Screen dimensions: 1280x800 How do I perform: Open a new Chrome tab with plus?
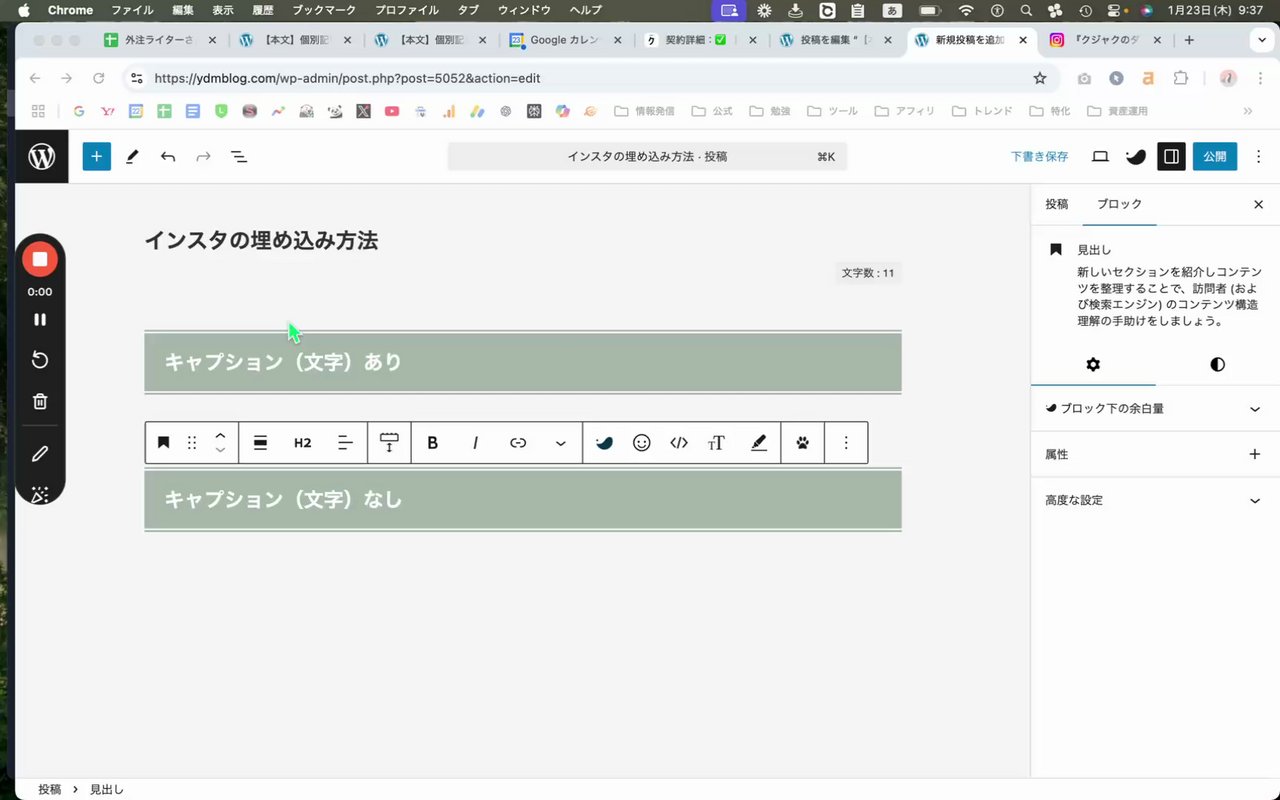click(1189, 40)
